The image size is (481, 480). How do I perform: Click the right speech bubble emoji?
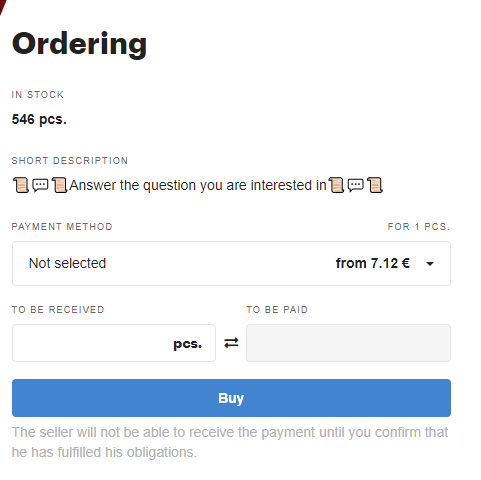355,185
